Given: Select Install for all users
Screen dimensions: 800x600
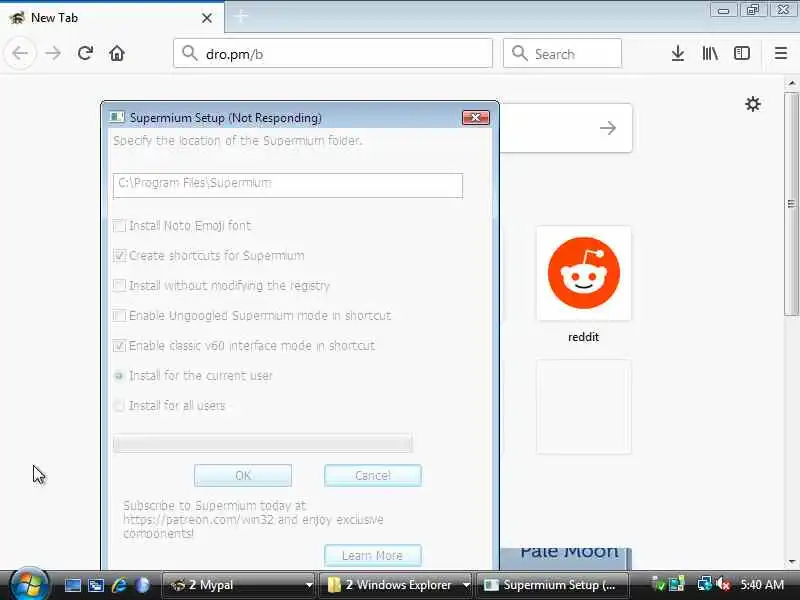Looking at the screenshot, I should [119, 406].
